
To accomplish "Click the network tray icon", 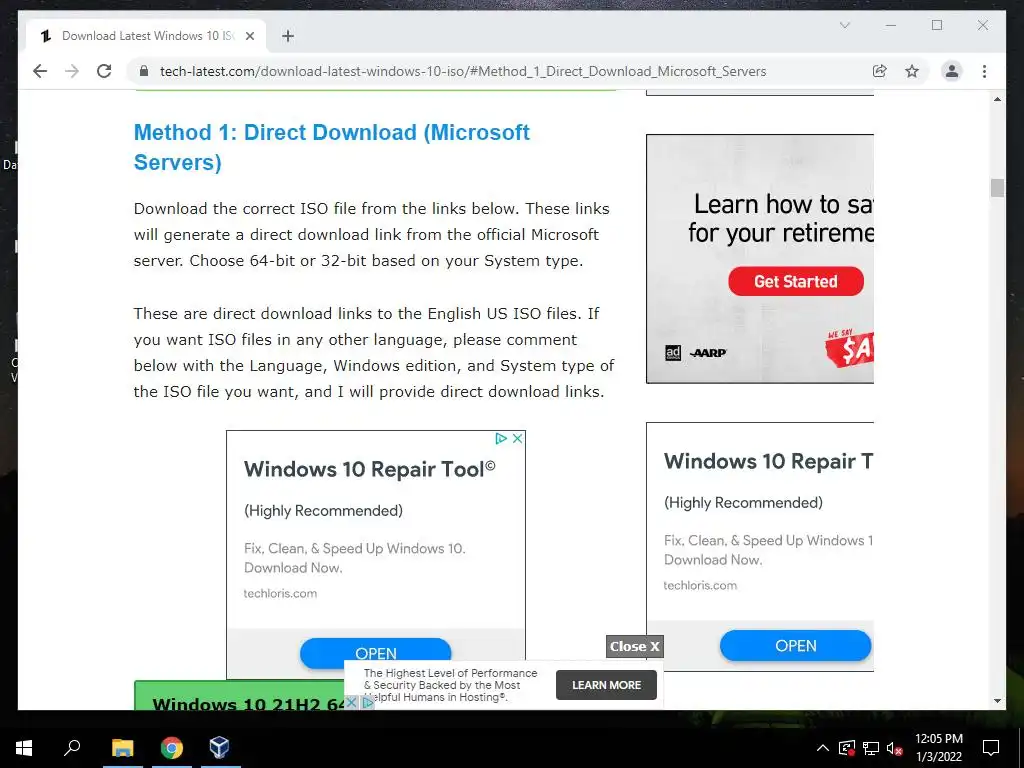I will pyautogui.click(x=871, y=748).
